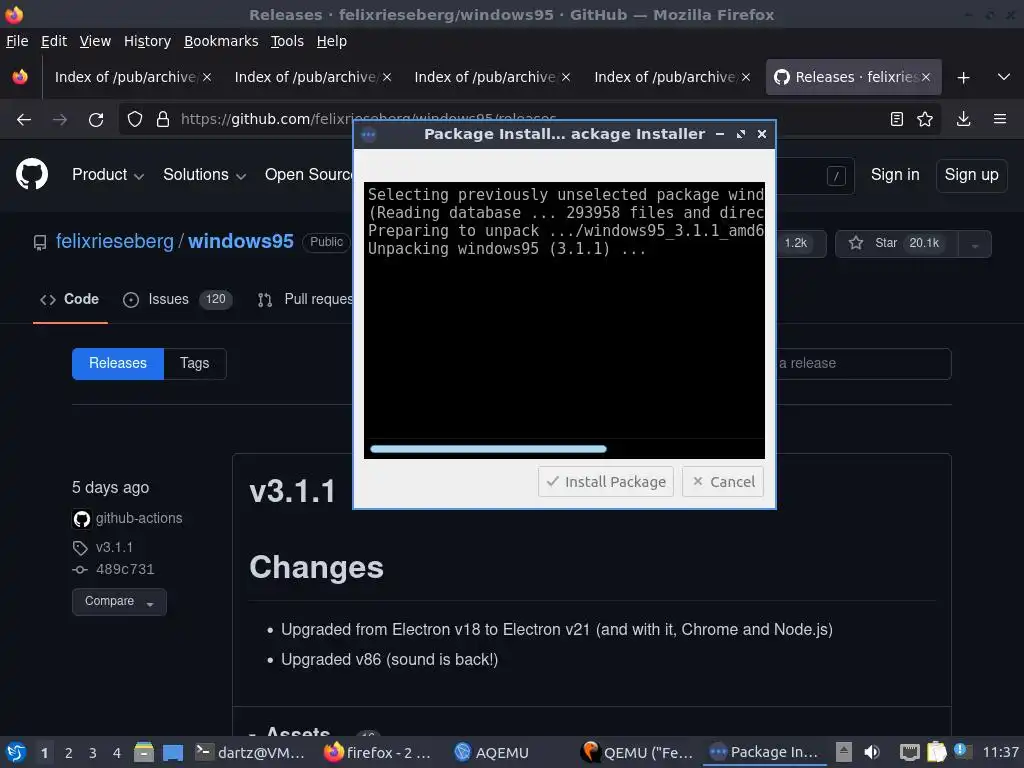Star the windows95 repository
The height and width of the screenshot is (768, 1024).
coord(897,244)
